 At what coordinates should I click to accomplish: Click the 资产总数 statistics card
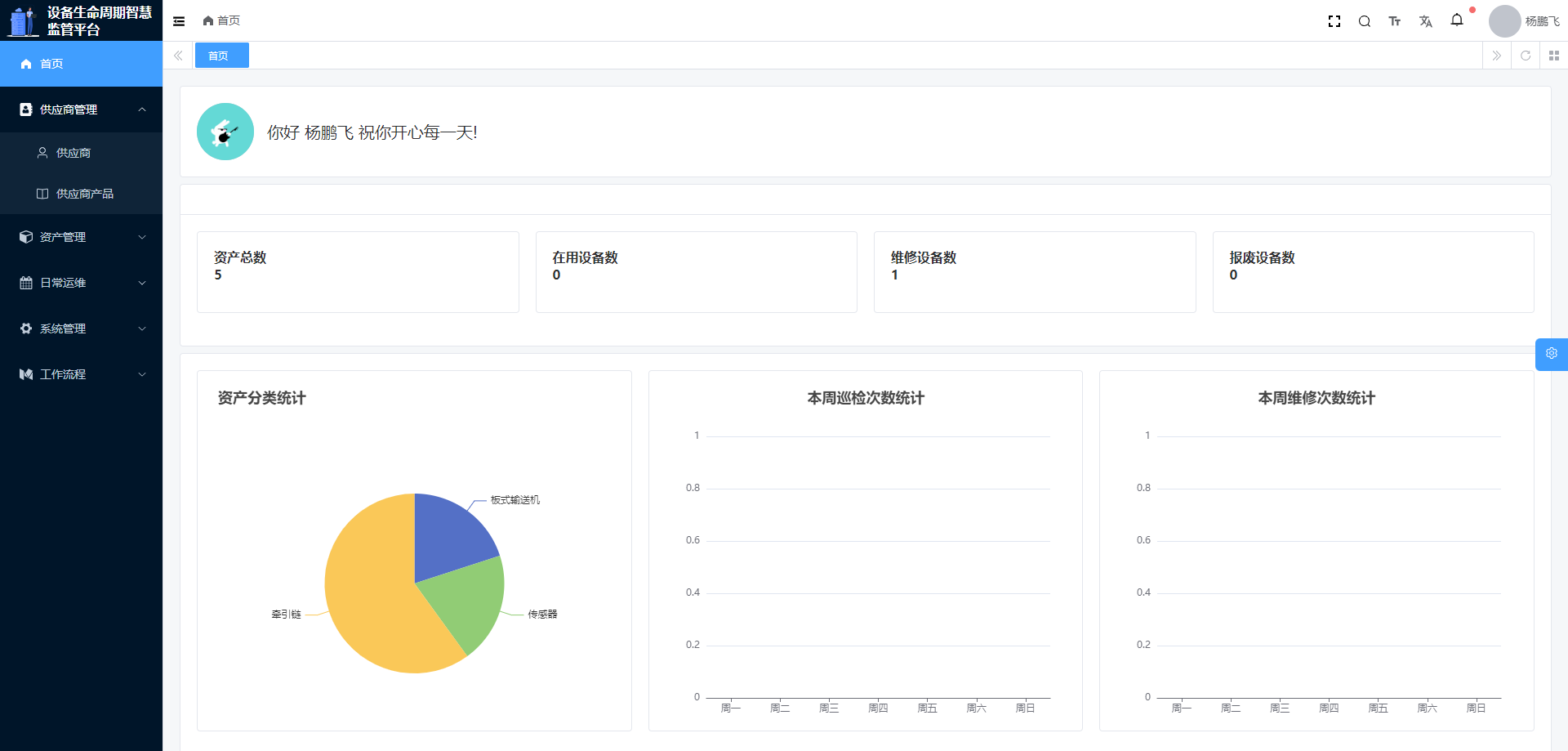pos(358,272)
